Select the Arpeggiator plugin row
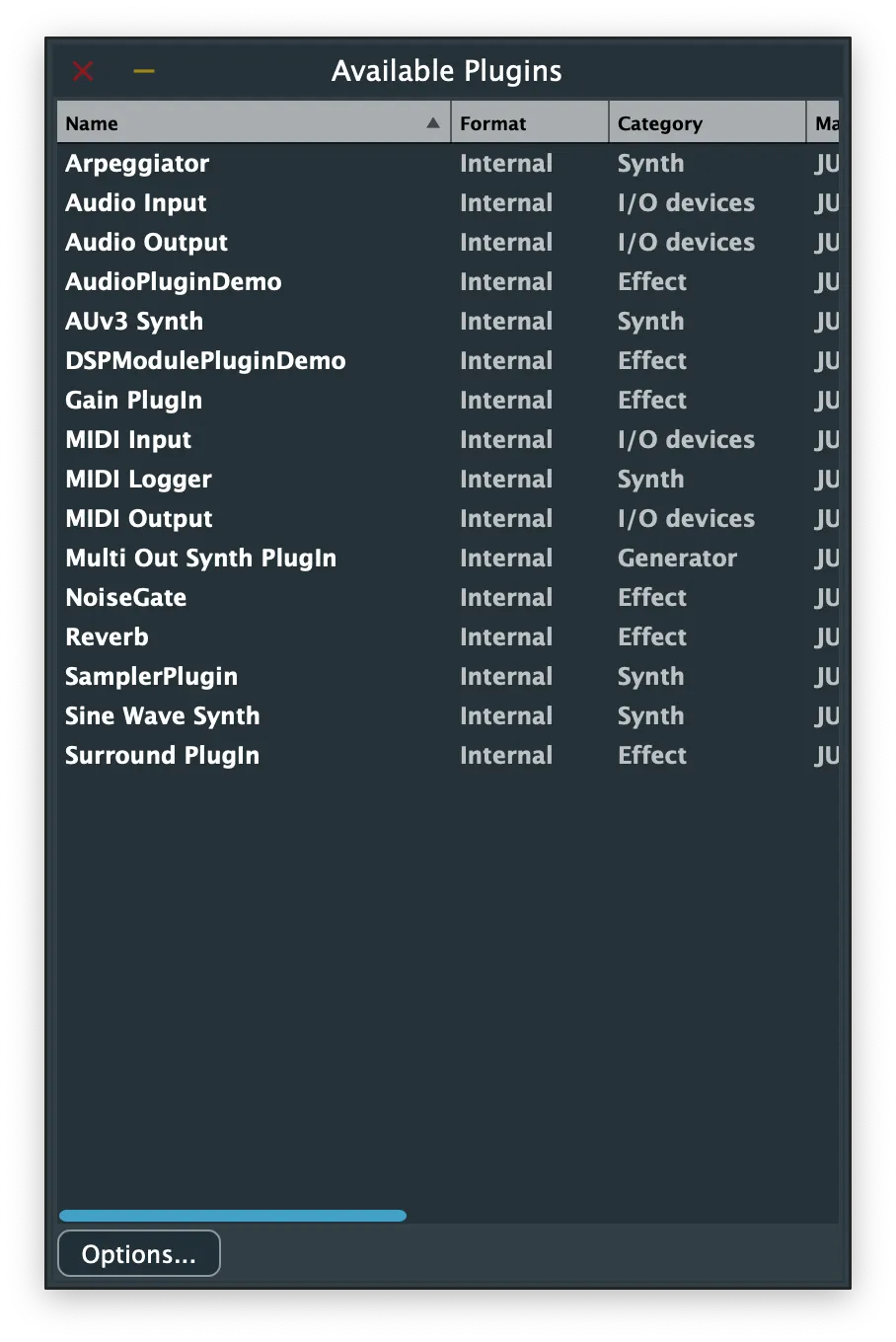 pos(137,164)
